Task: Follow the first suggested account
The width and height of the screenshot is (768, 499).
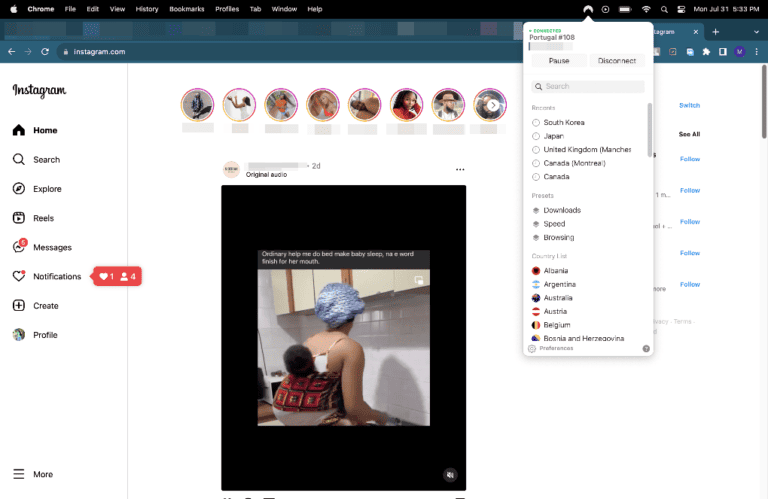Action: tap(690, 159)
